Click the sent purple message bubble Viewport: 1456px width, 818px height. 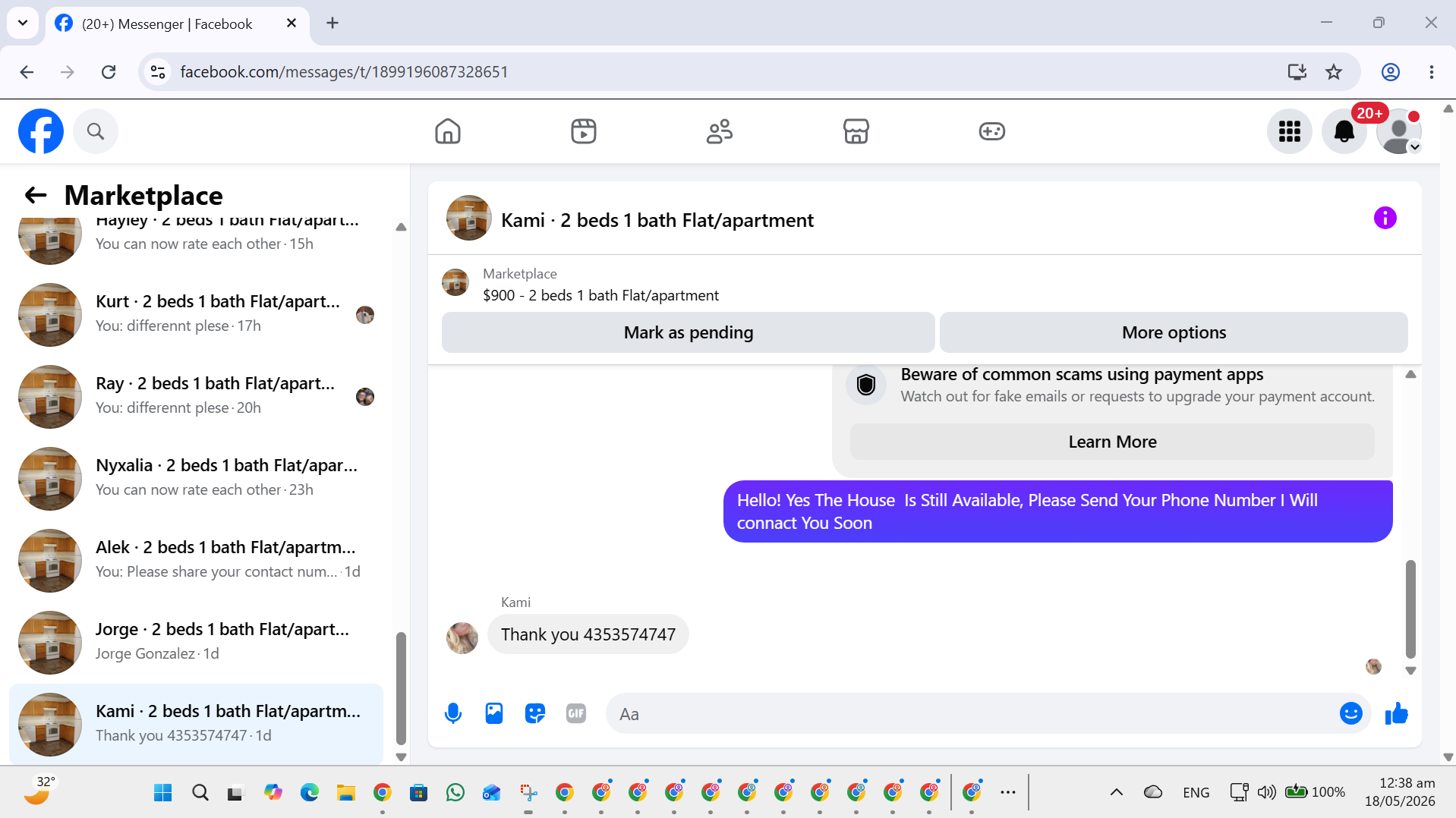point(1057,511)
